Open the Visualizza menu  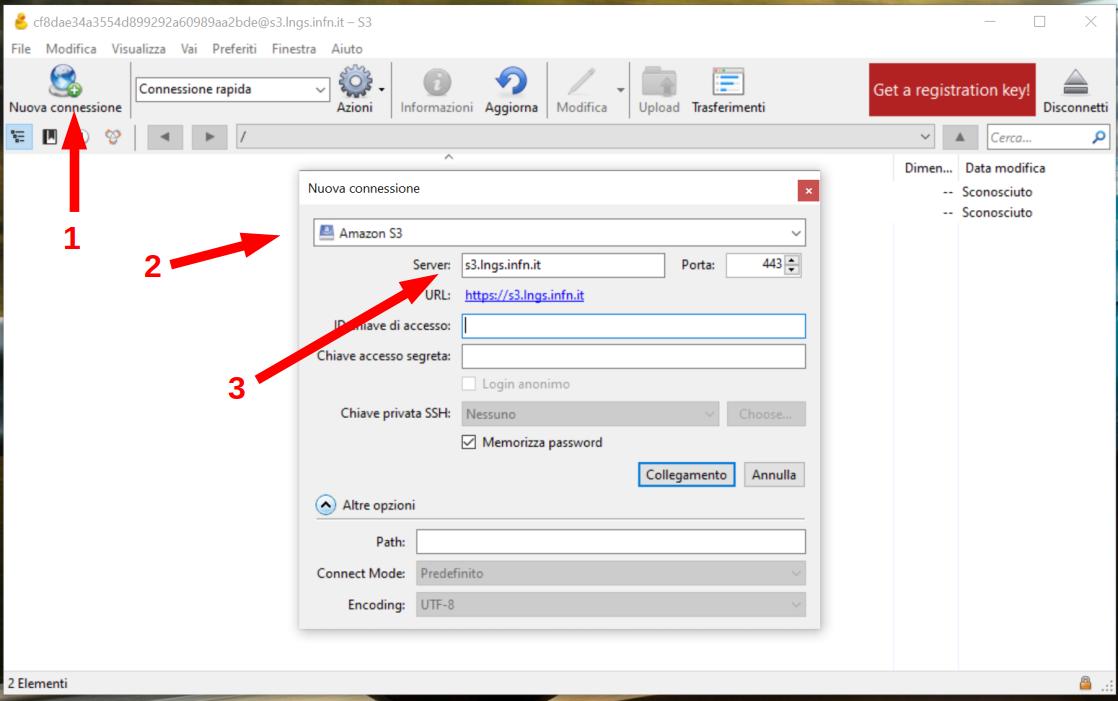click(141, 48)
